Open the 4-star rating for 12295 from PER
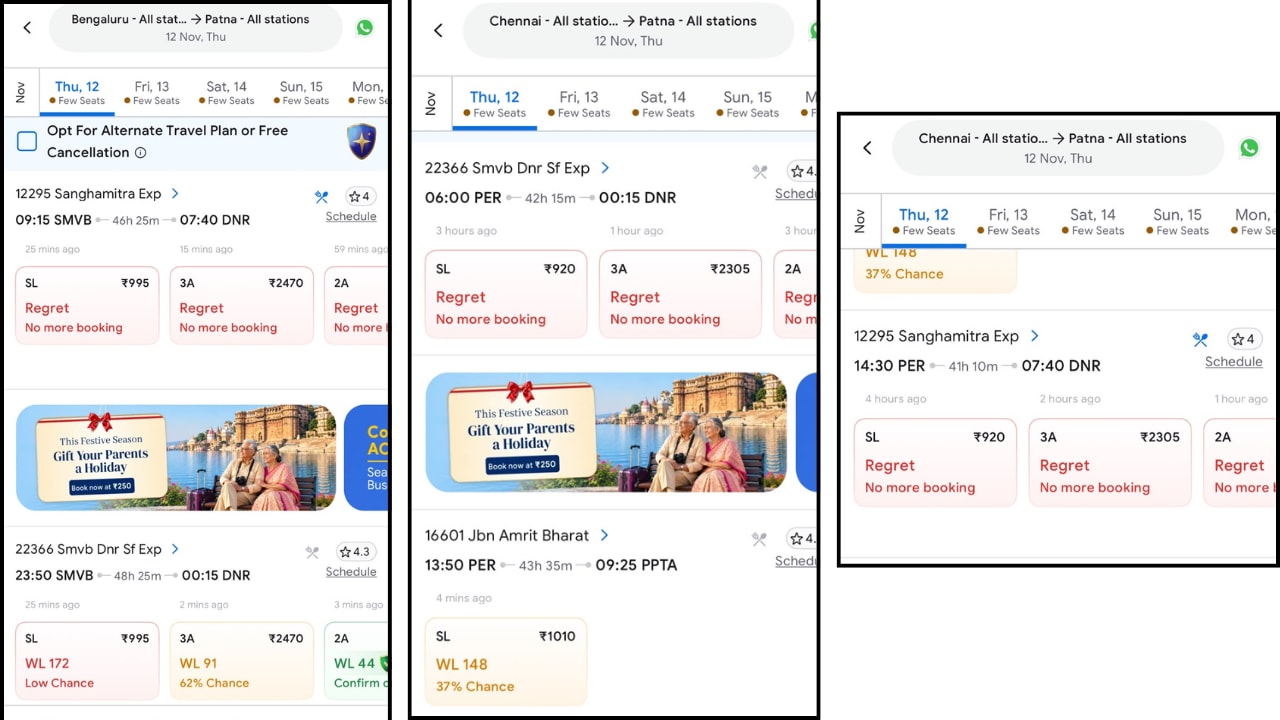This screenshot has height=720, width=1280. [x=1244, y=339]
